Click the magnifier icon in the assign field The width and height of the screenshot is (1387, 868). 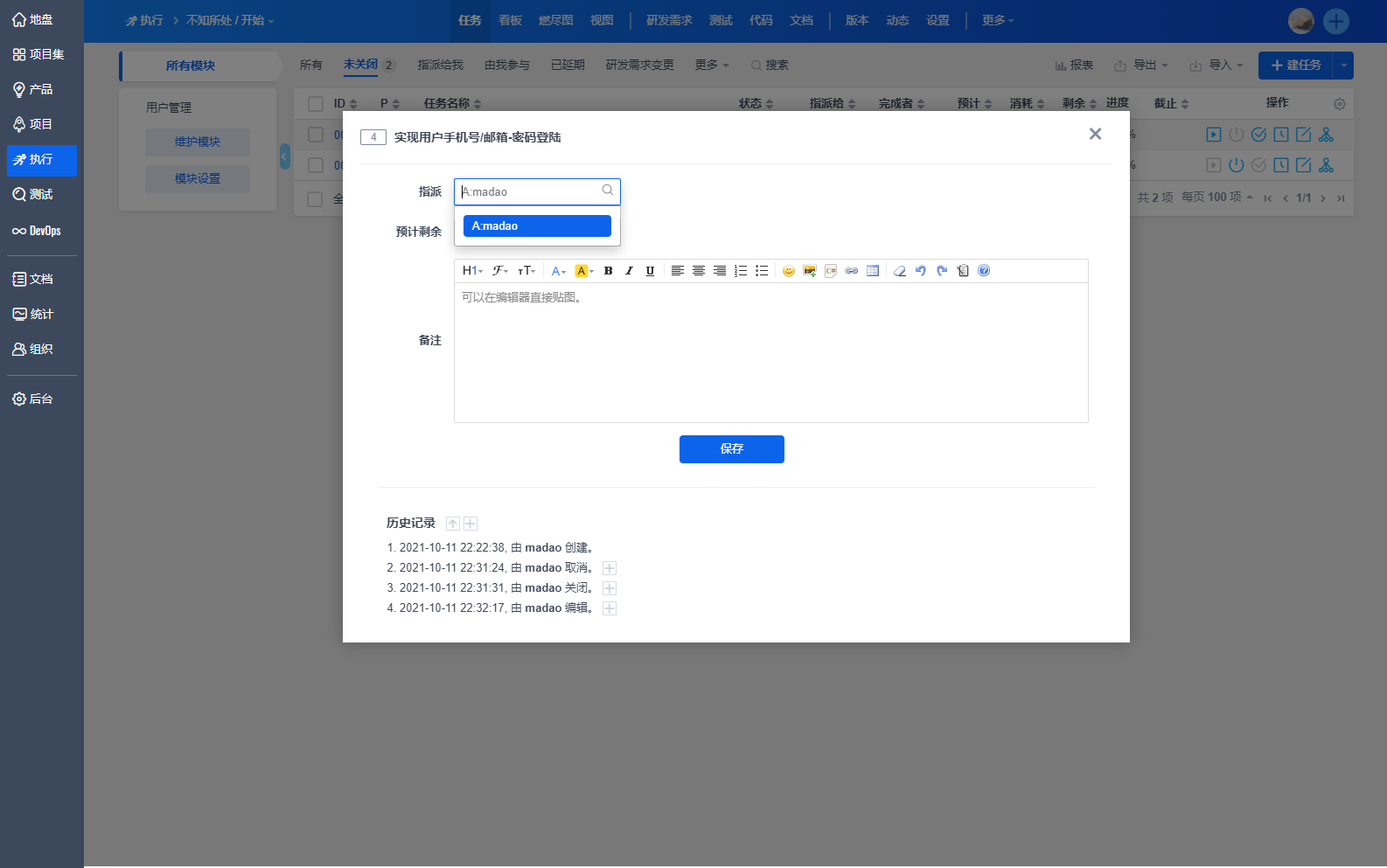pyautogui.click(x=608, y=191)
